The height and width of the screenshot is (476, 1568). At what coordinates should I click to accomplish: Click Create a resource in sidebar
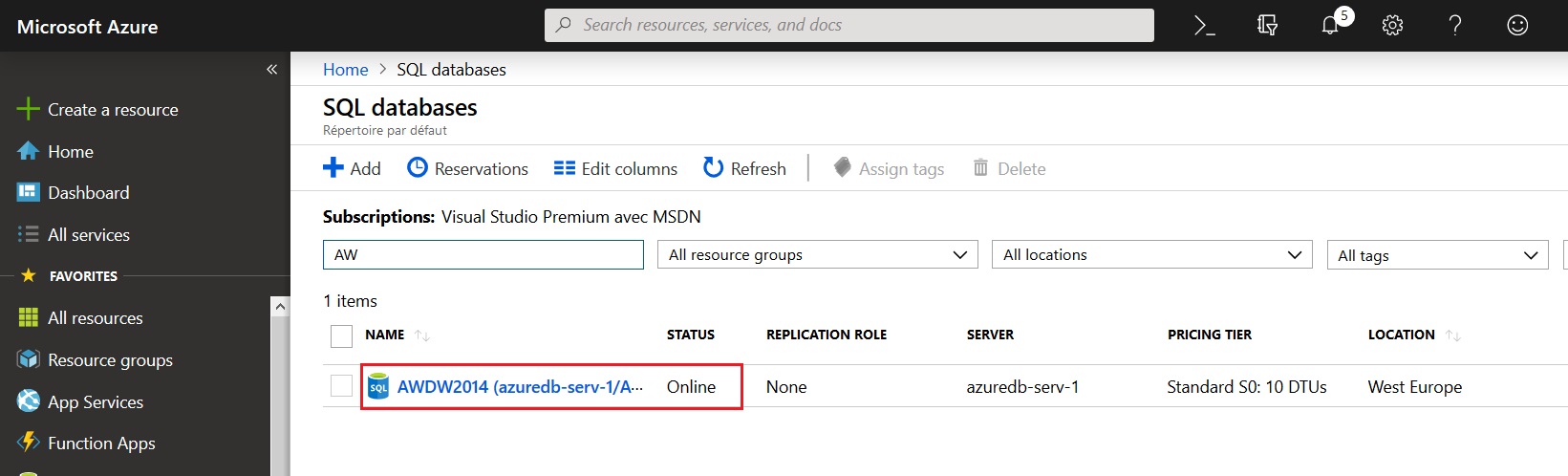98,110
